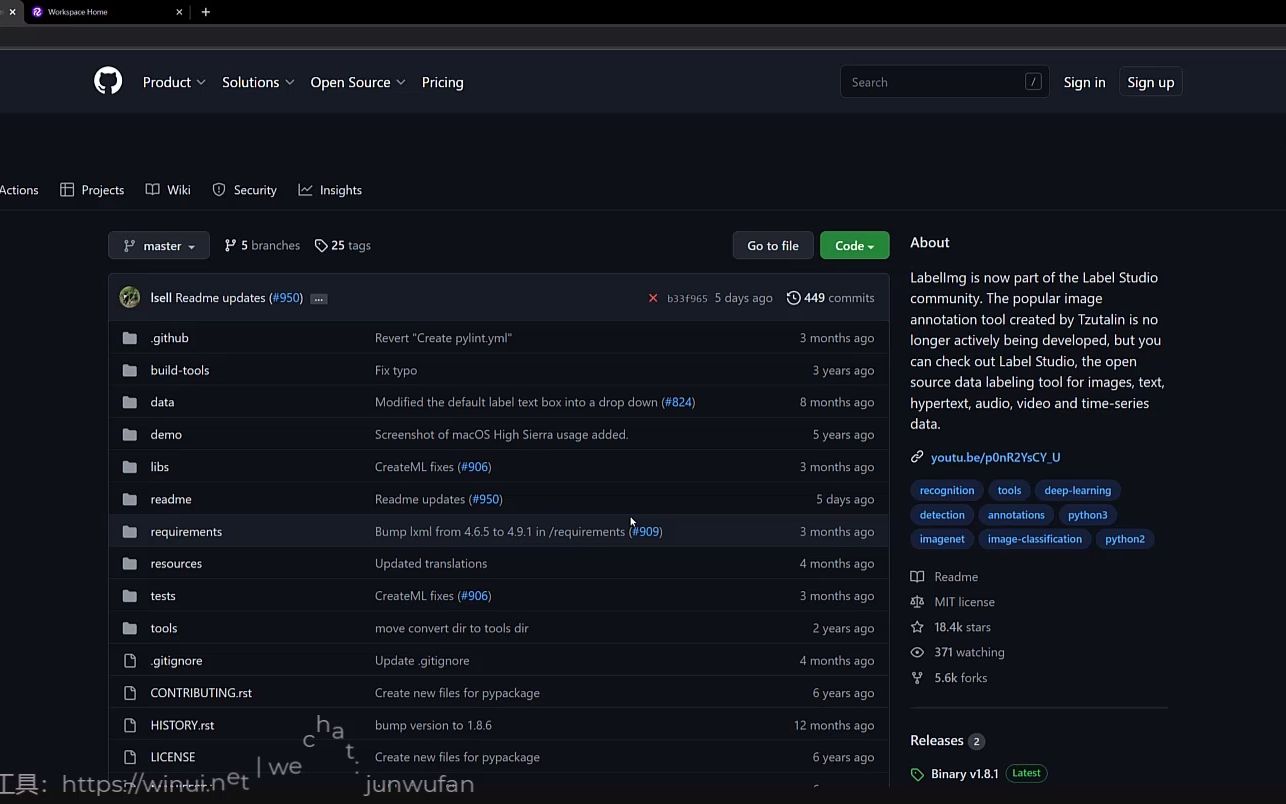1286x804 pixels.
Task: Select the detection topic tag
Action: point(942,515)
